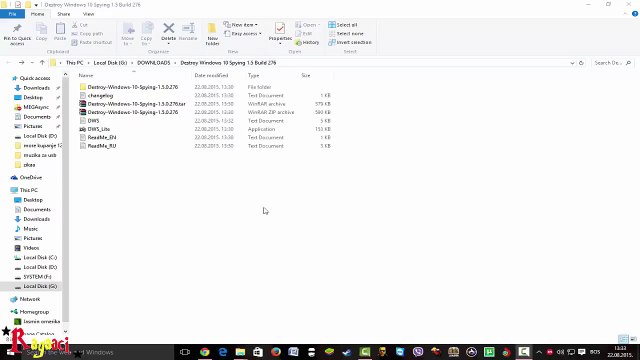Open MEGAsync in Quick access
The height and width of the screenshot is (360, 640).
tap(36, 107)
